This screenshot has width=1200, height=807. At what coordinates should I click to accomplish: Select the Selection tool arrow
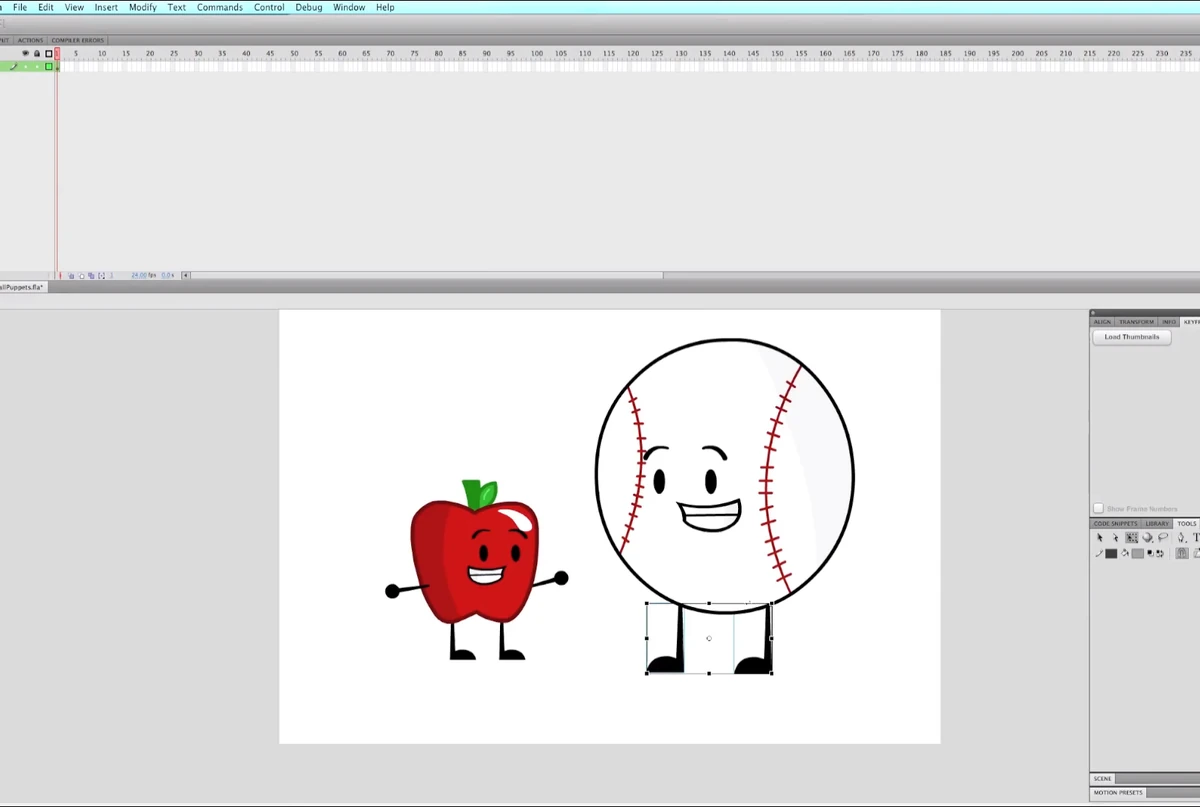(1100, 537)
